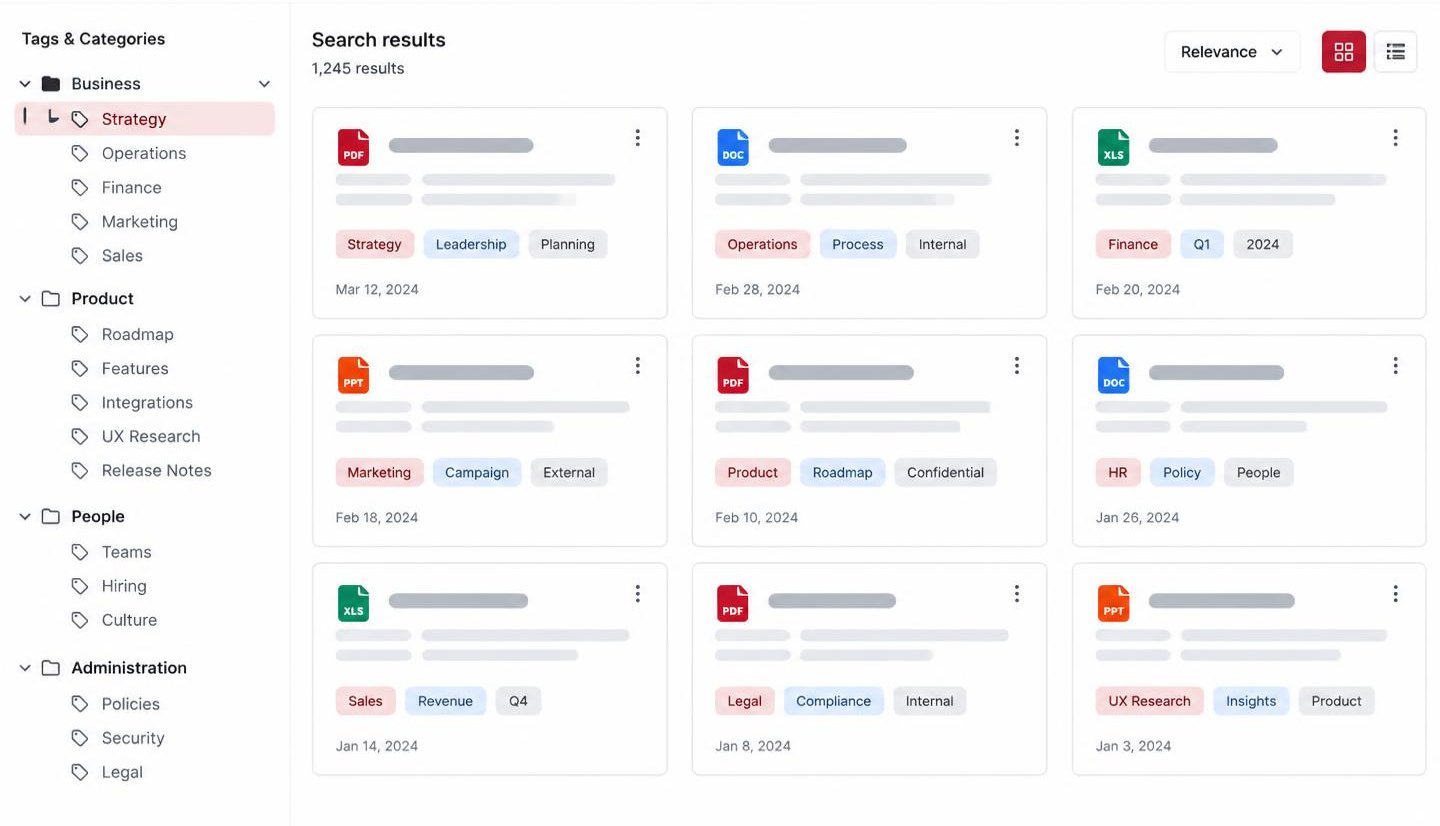Open the DOC file icon dated Jan 26, 2024
The width and height of the screenshot is (1440, 826).
(x=1113, y=375)
